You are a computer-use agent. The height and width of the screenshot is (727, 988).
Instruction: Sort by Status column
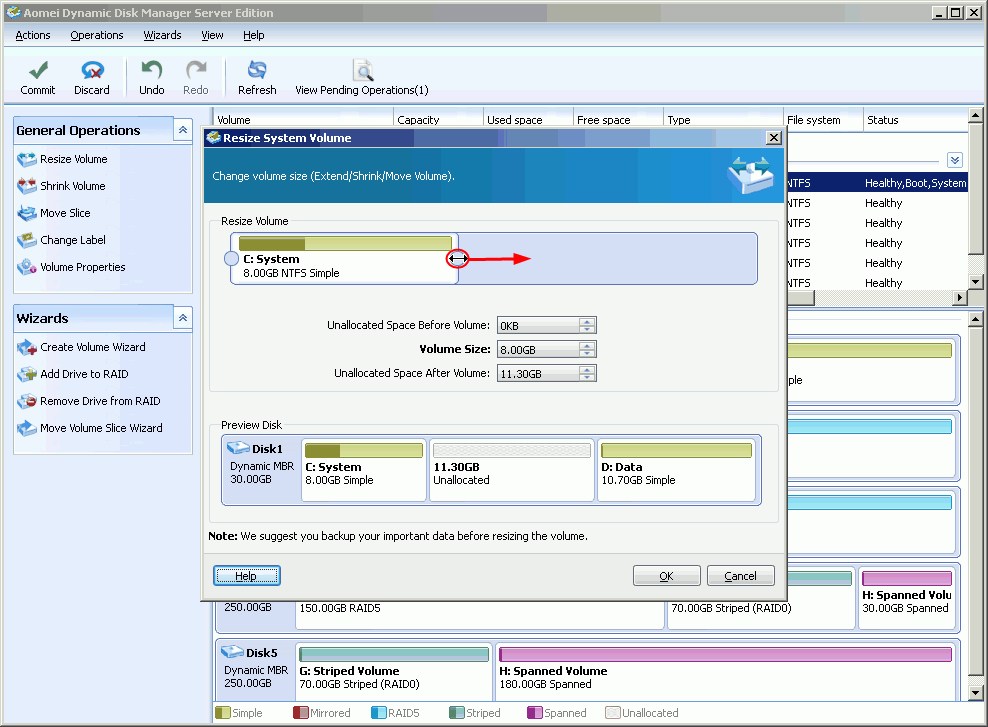click(x=915, y=120)
